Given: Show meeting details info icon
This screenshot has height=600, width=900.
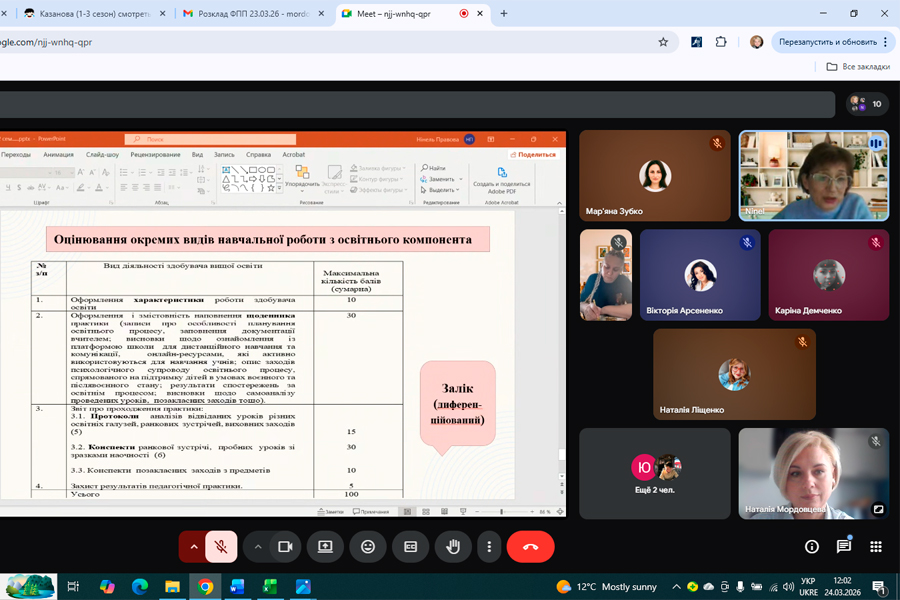Looking at the screenshot, I should tap(811, 547).
